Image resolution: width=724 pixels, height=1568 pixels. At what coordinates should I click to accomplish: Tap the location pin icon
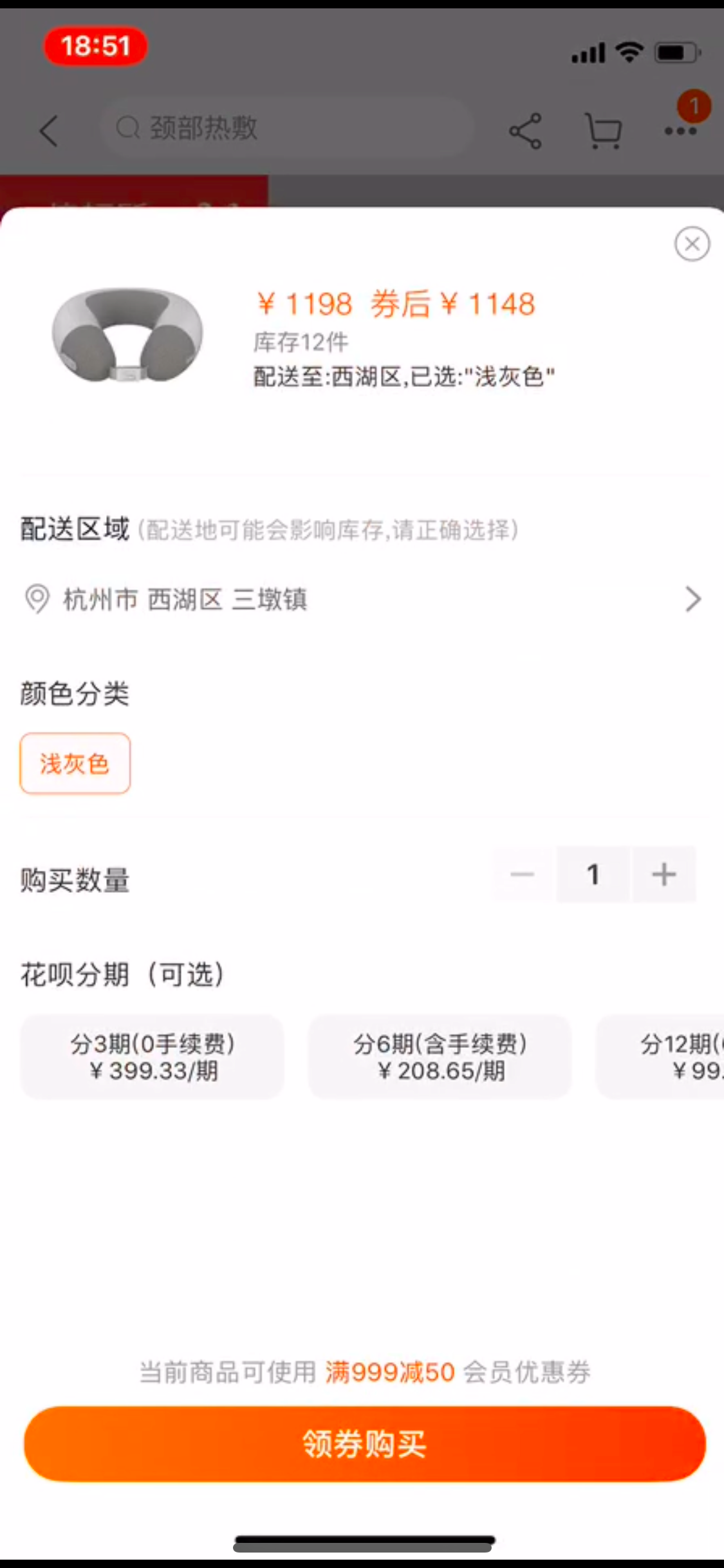coord(37,599)
